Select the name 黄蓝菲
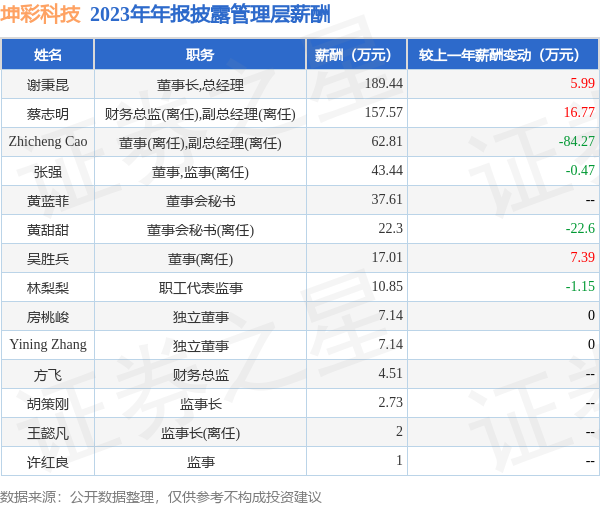The width and height of the screenshot is (600, 506). tap(48, 201)
